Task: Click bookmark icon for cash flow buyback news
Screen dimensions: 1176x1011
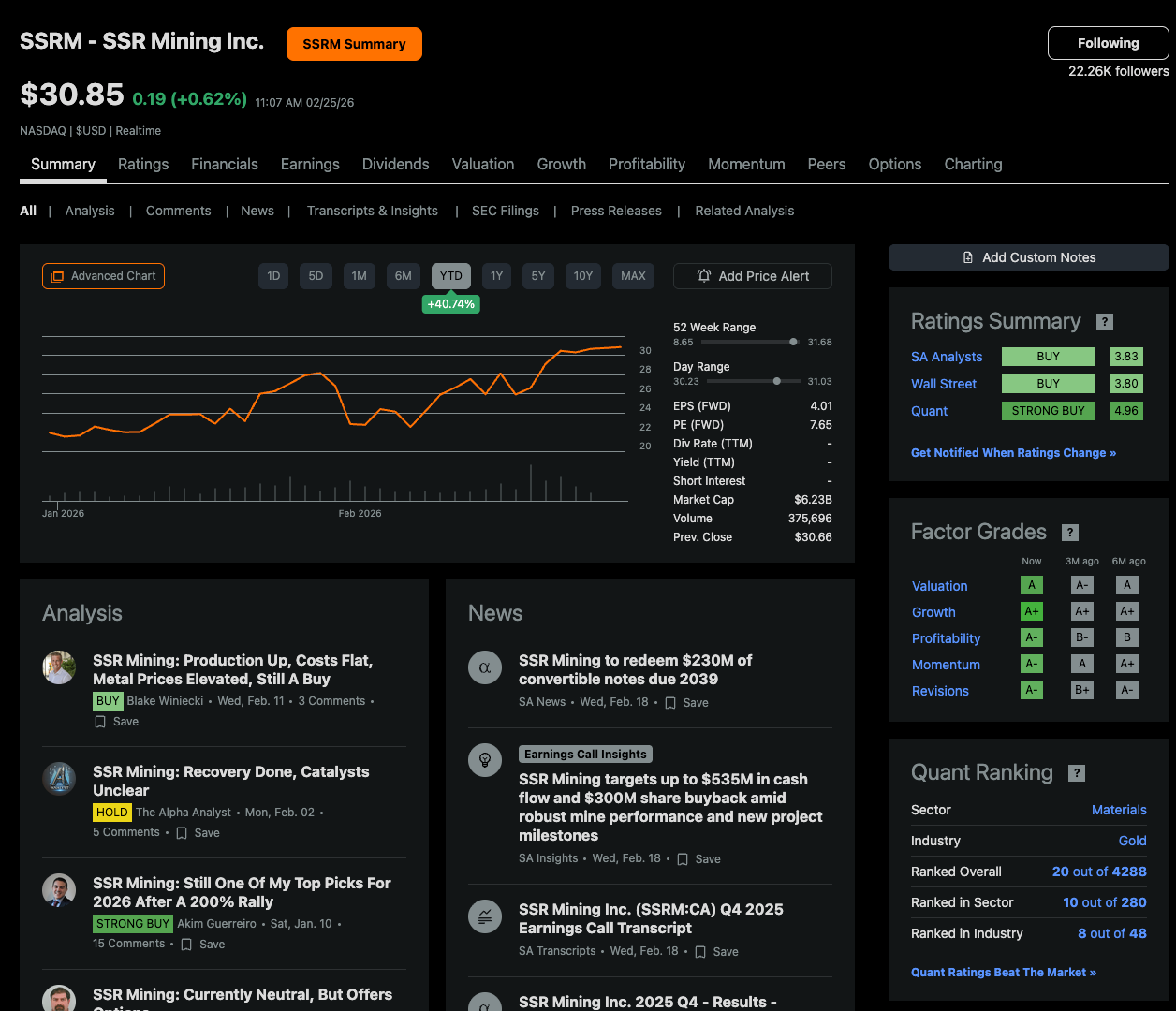Action: coord(683,859)
